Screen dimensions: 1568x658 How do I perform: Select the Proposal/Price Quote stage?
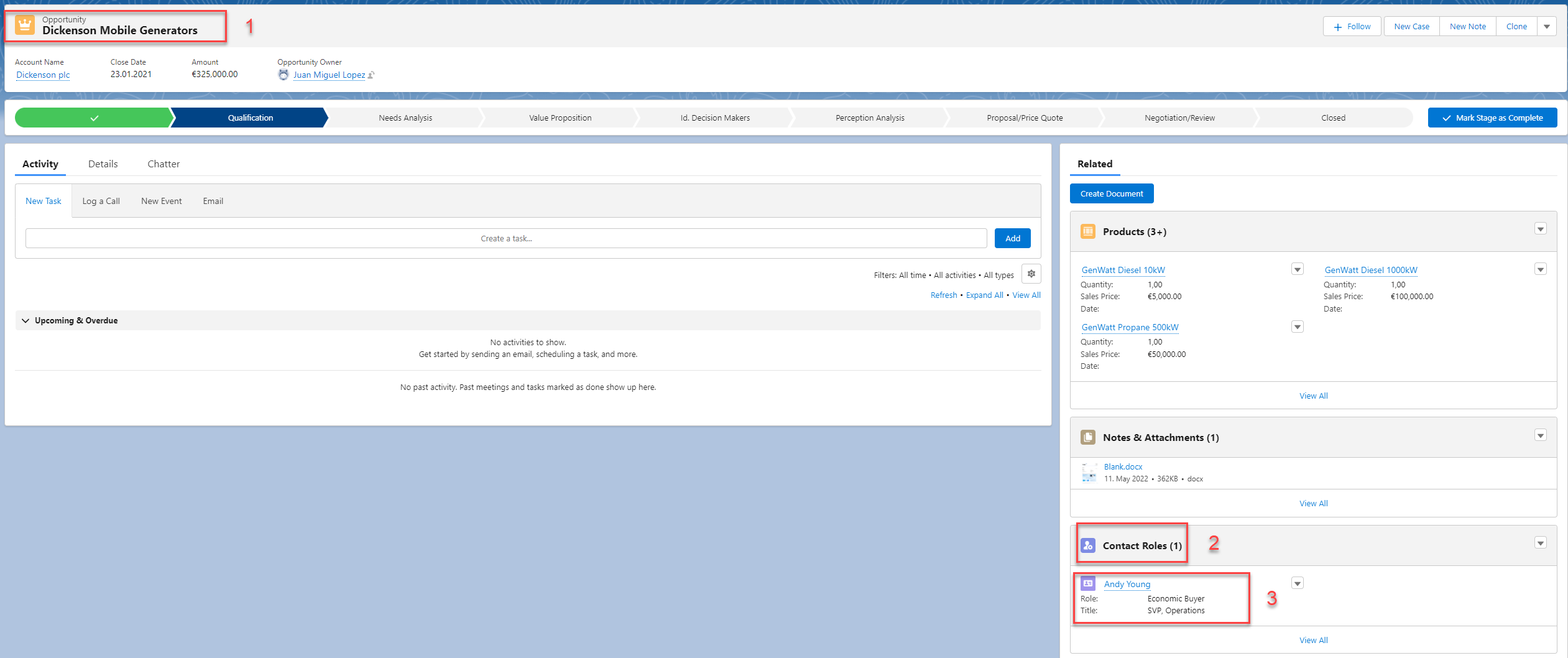pyautogui.click(x=1025, y=118)
